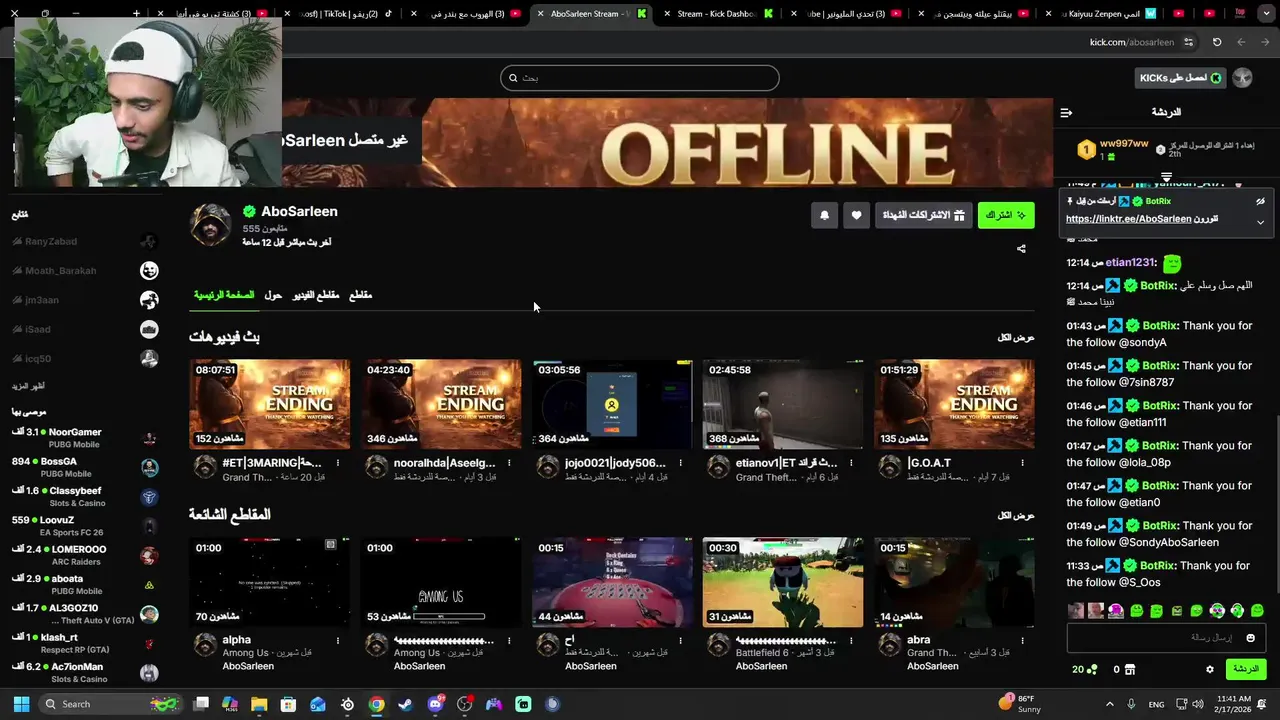Screen dimensions: 1280x720
Task: Open NoorGamer recommended channel
Action: pyautogui.click(x=85, y=438)
